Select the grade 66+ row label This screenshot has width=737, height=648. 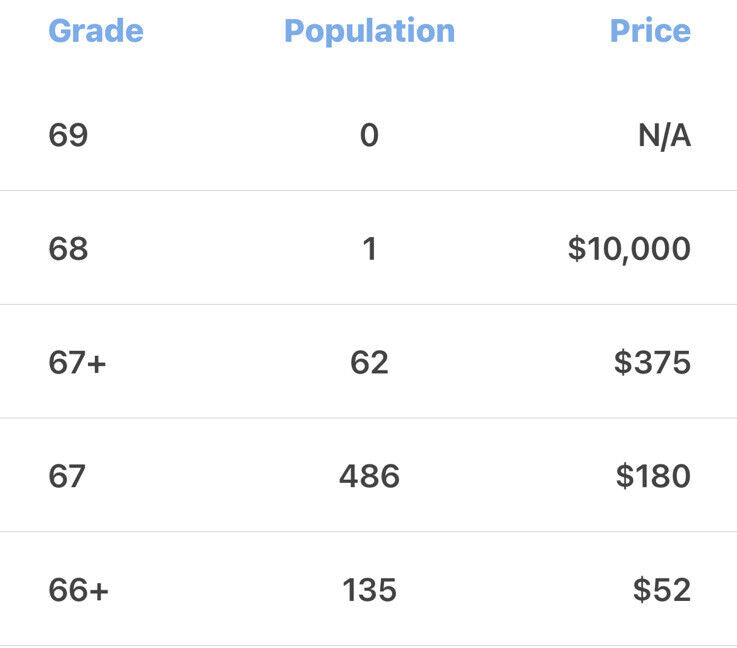(78, 590)
